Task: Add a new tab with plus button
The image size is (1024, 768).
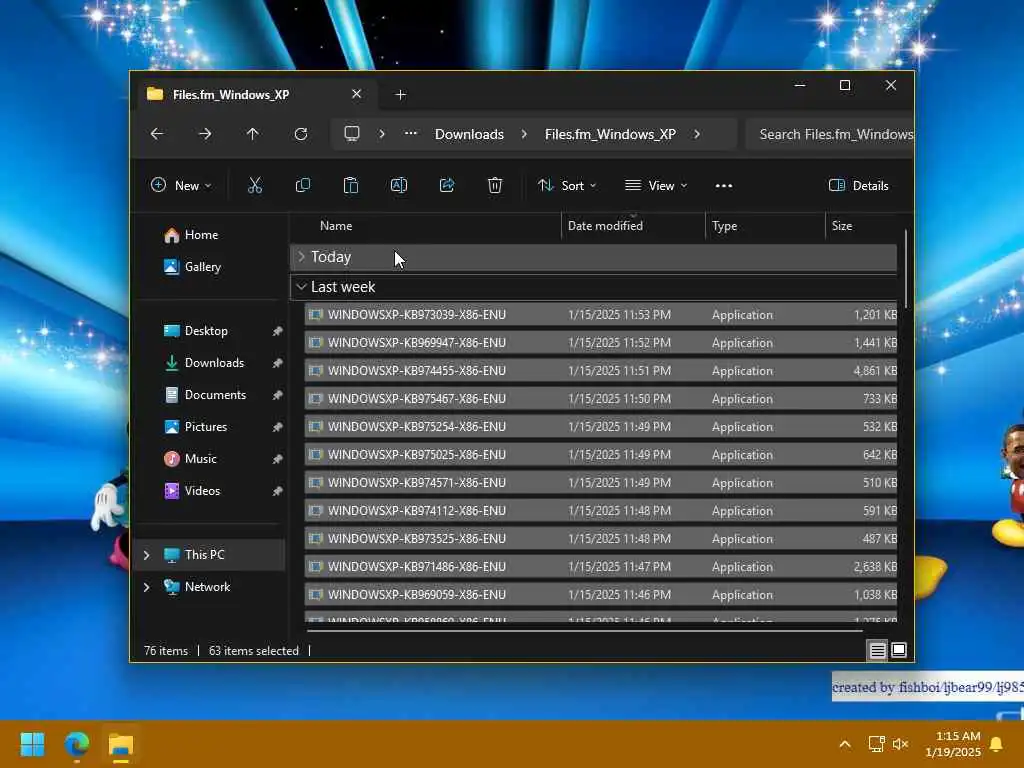Action: coord(400,95)
